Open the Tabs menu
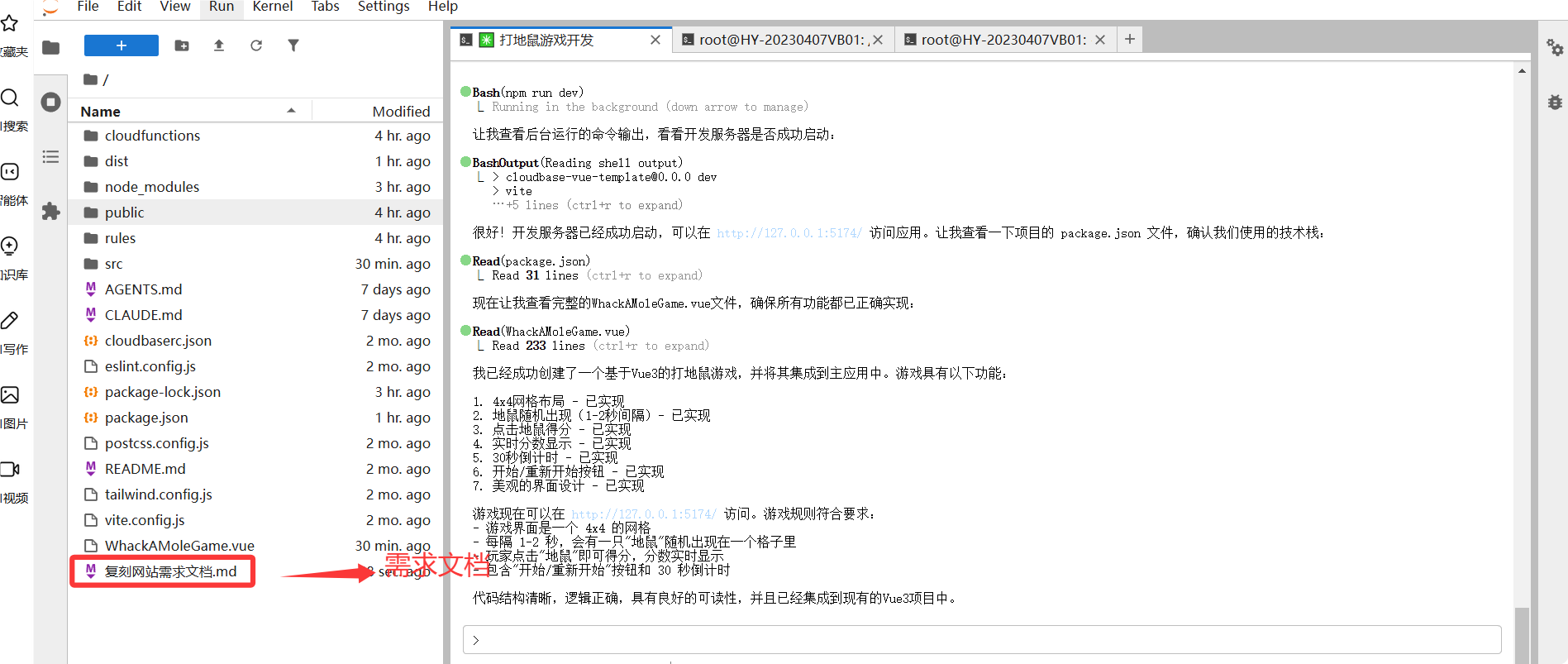 click(x=325, y=7)
